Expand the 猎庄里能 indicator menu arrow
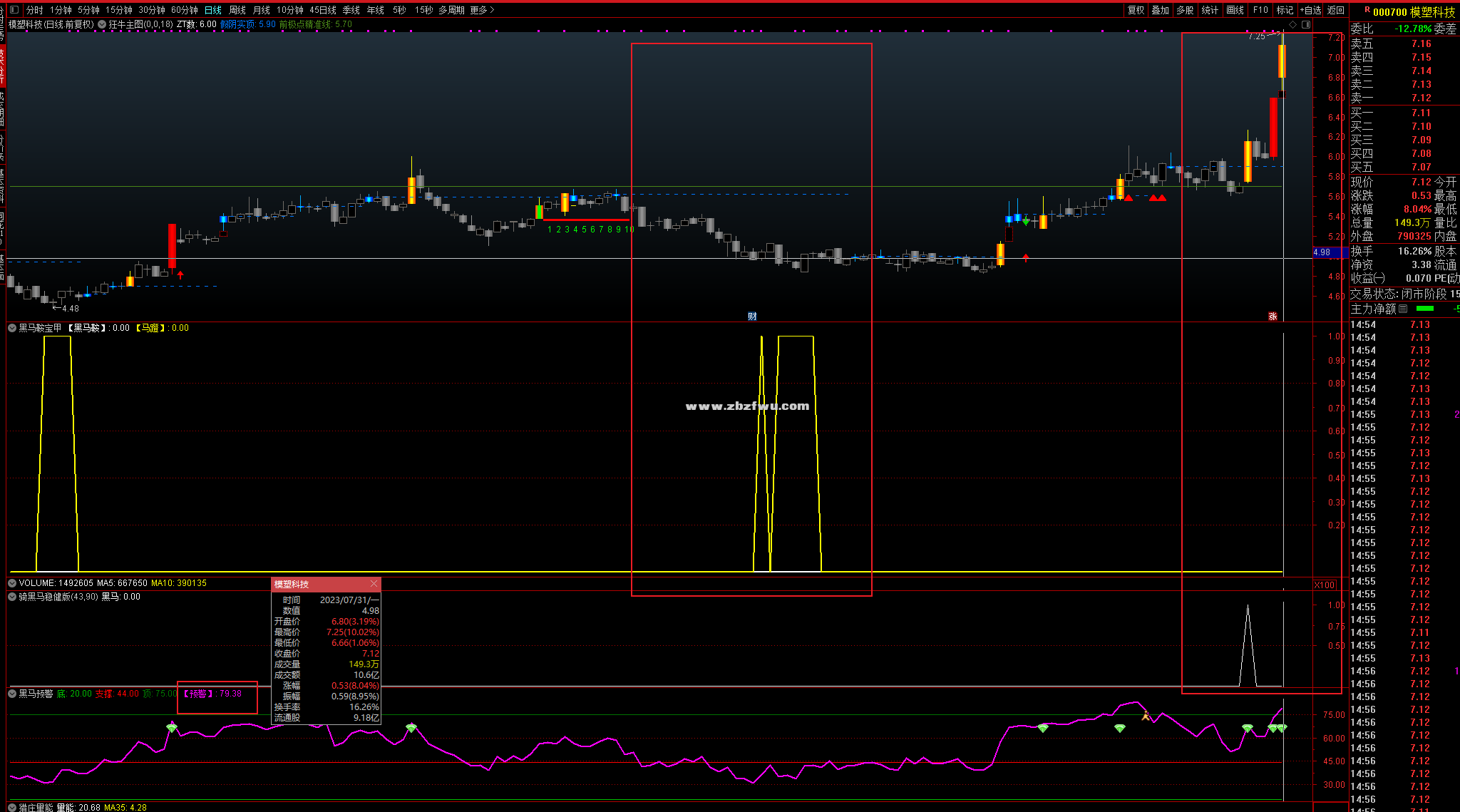The image size is (1460, 812). pos(12,808)
